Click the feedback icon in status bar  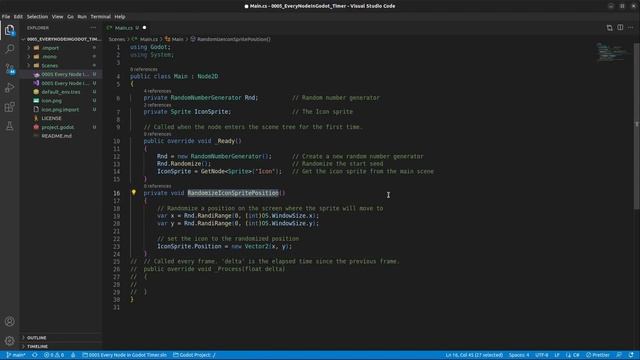pyautogui.click(x=619, y=355)
